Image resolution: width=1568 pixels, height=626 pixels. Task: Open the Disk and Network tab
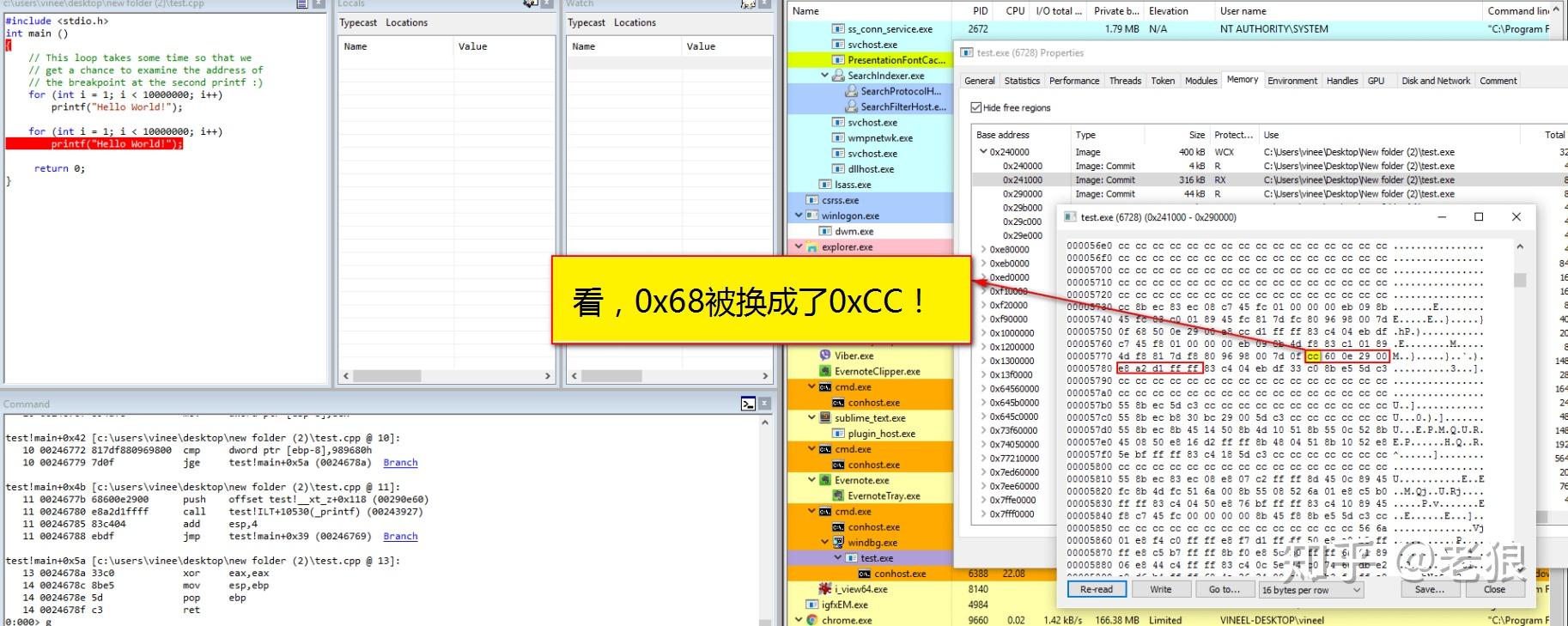pos(1436,81)
